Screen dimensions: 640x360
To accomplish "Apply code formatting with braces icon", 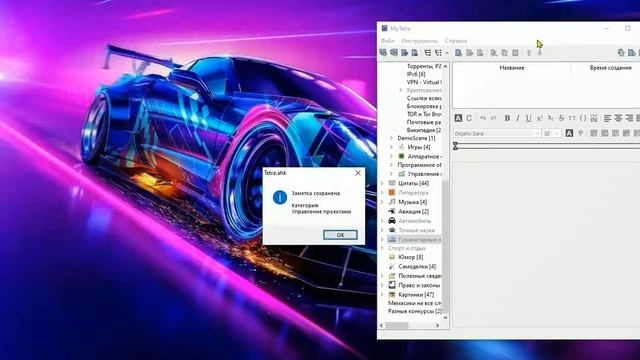I will pyautogui.click(x=583, y=118).
